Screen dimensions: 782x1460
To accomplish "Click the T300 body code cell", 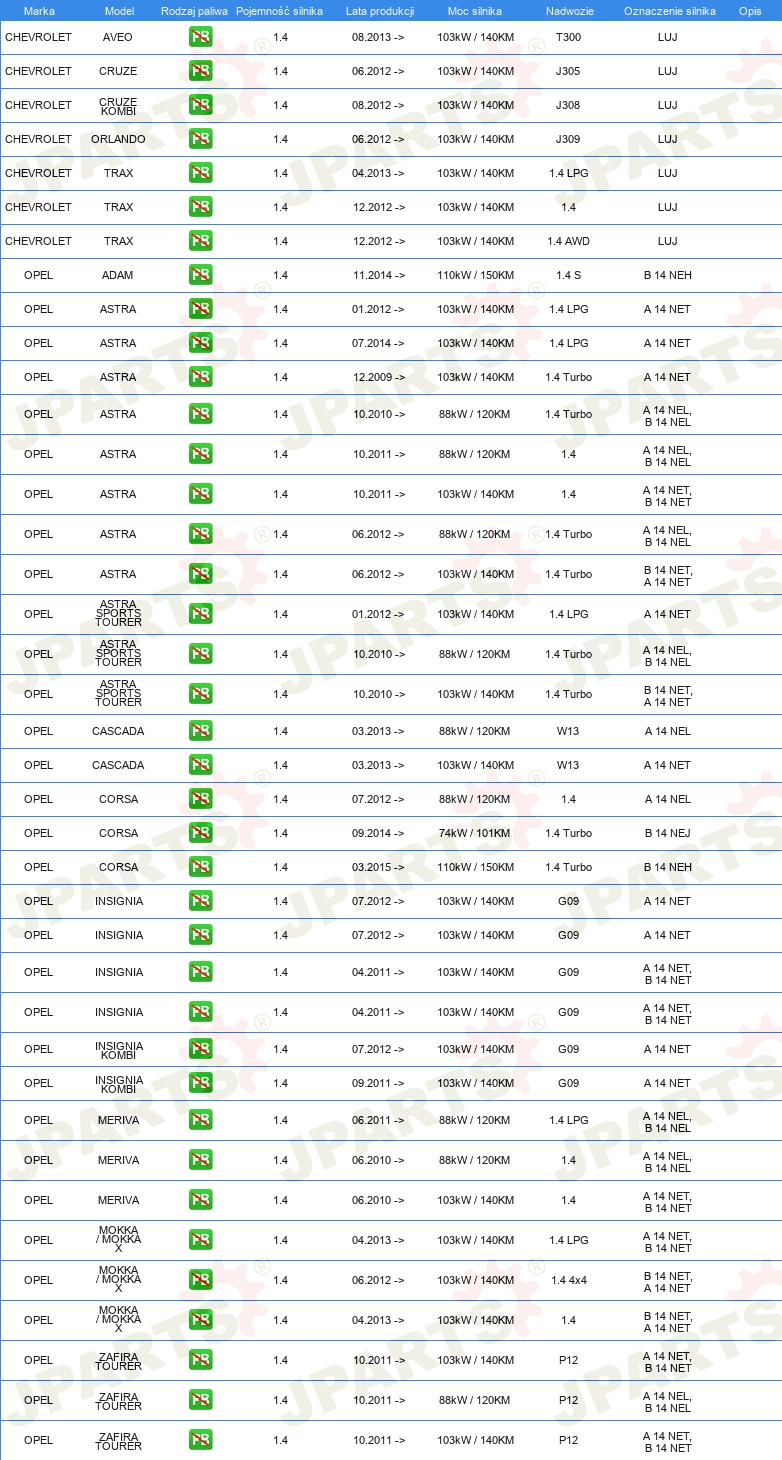I will point(568,37).
